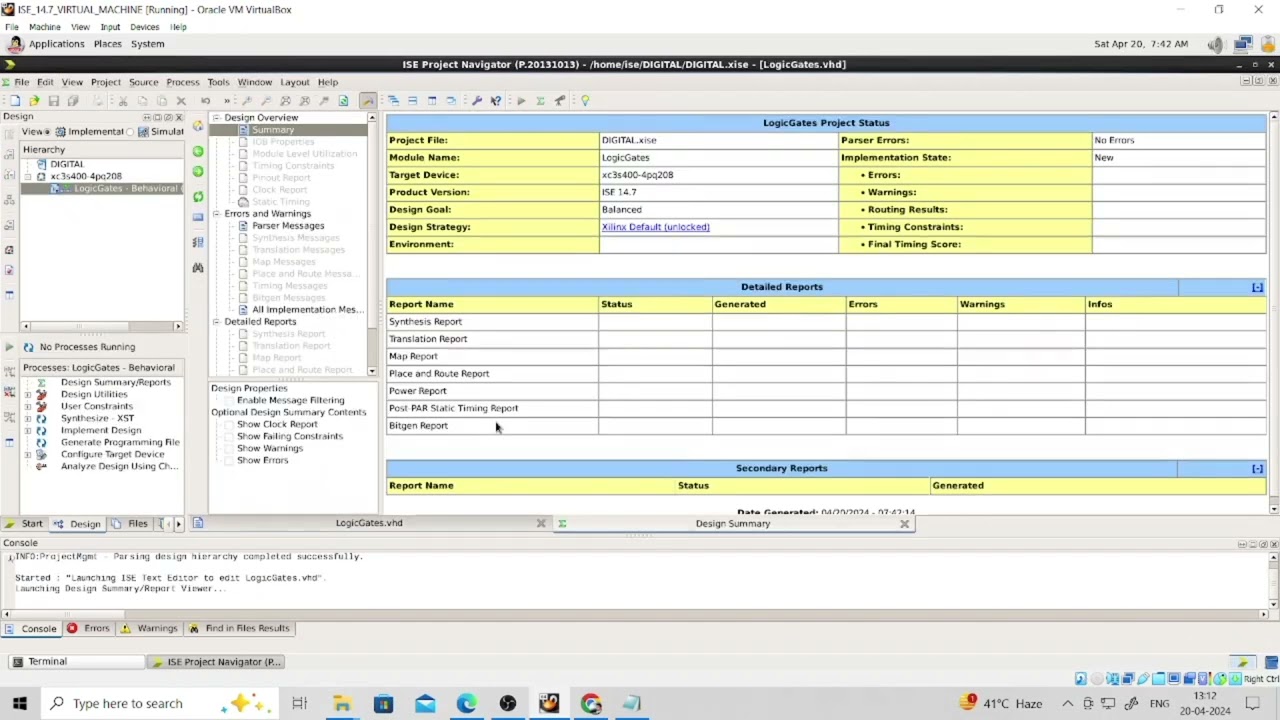Click the Undo toolbar icon
The height and width of the screenshot is (720, 1280).
pyautogui.click(x=206, y=101)
